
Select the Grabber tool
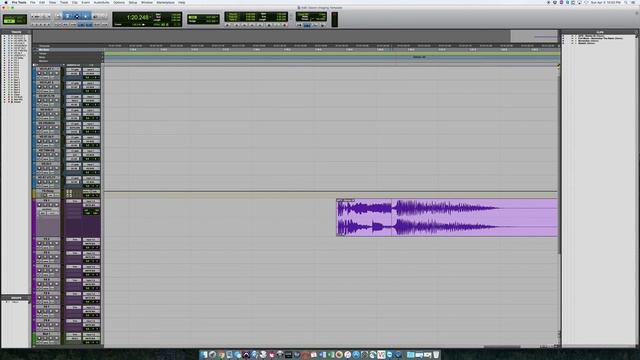click(85, 16)
